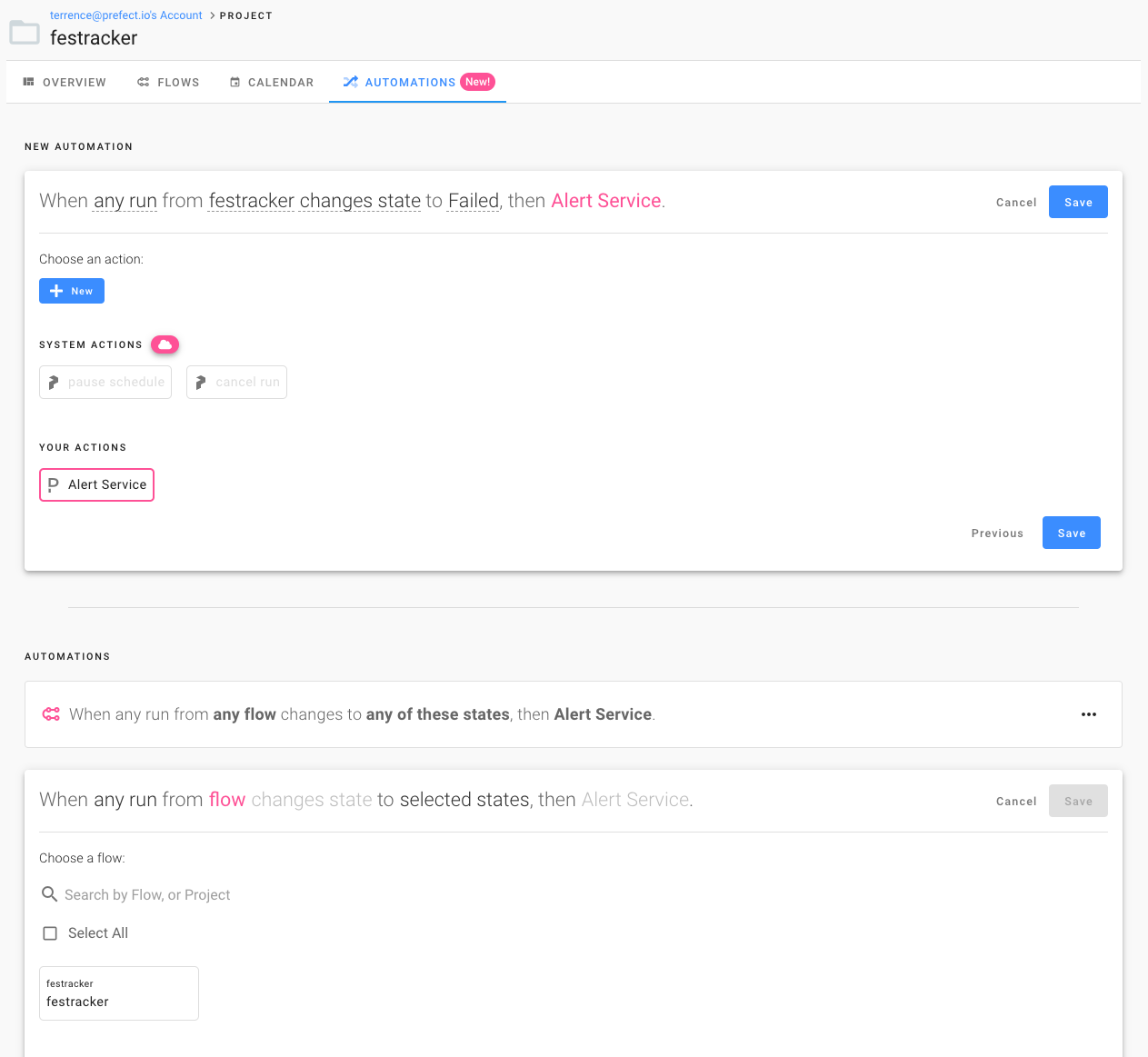This screenshot has width=1148, height=1057.
Task: Open the any run selector
Action: 125,201
